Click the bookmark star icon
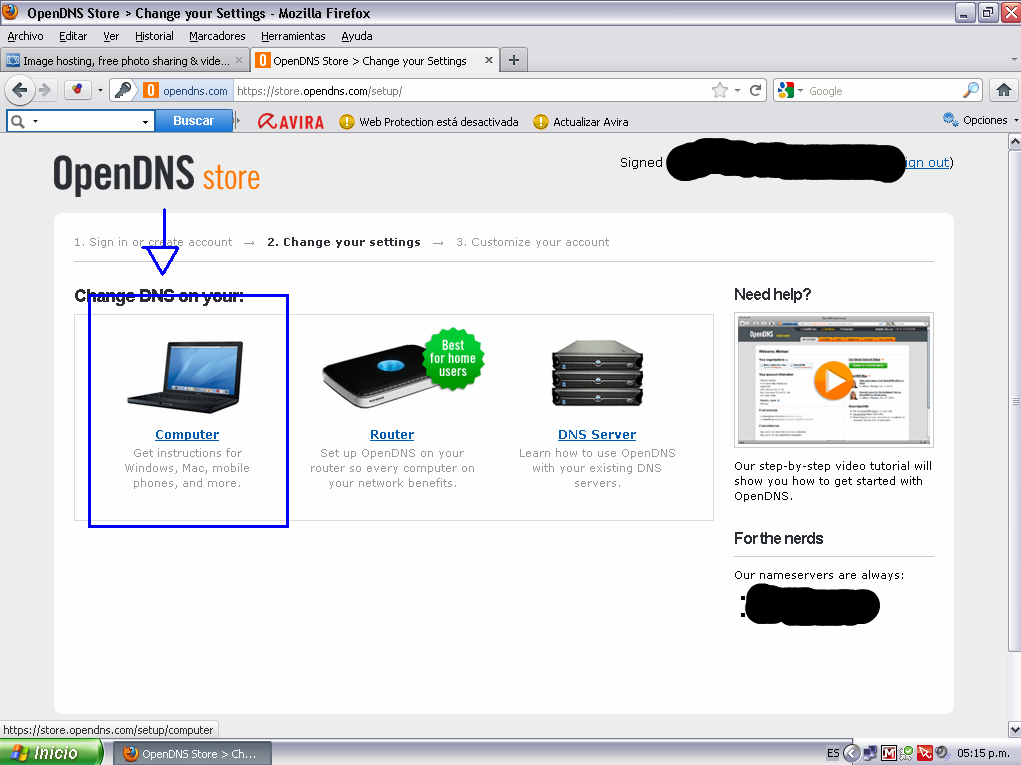 pyautogui.click(x=720, y=90)
